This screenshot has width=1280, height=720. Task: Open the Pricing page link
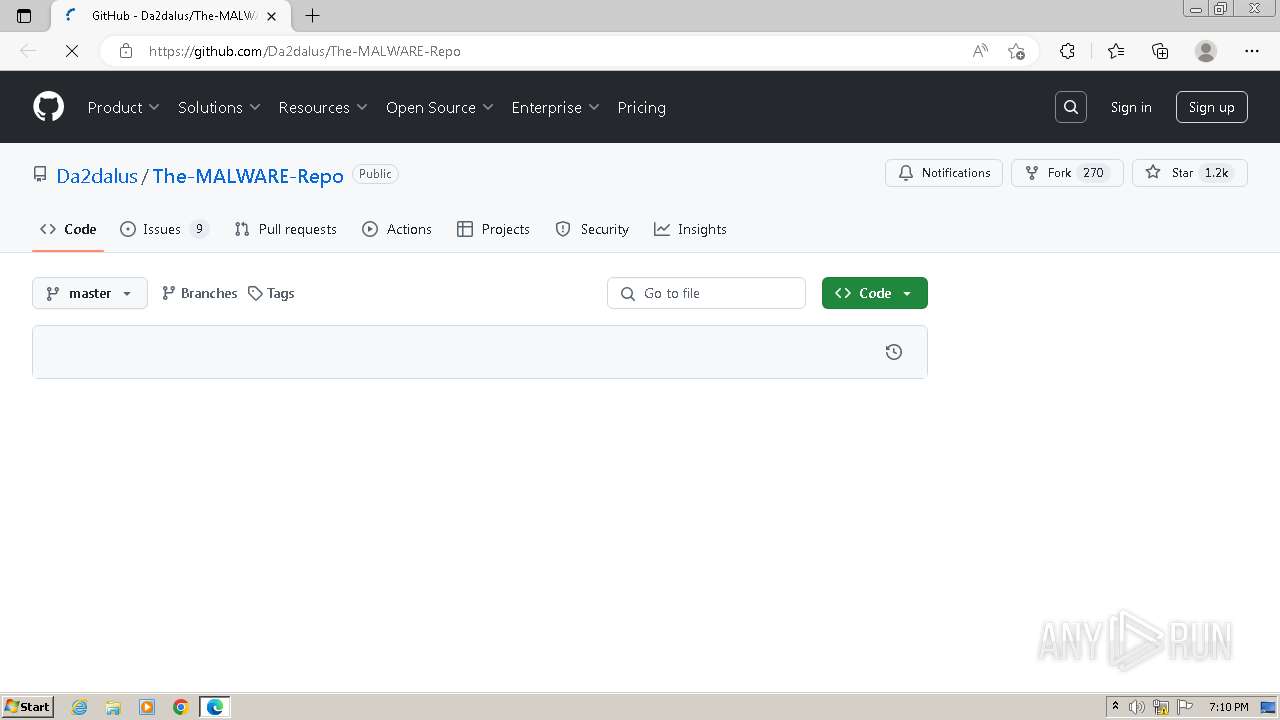[642, 107]
